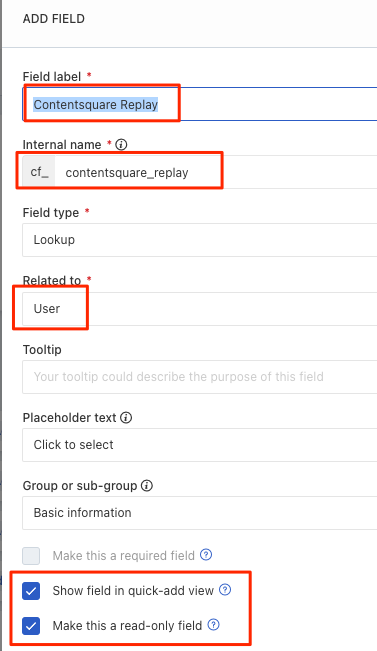The width and height of the screenshot is (377, 651).
Task: Open help icon beside required field option
Action: coord(206,555)
